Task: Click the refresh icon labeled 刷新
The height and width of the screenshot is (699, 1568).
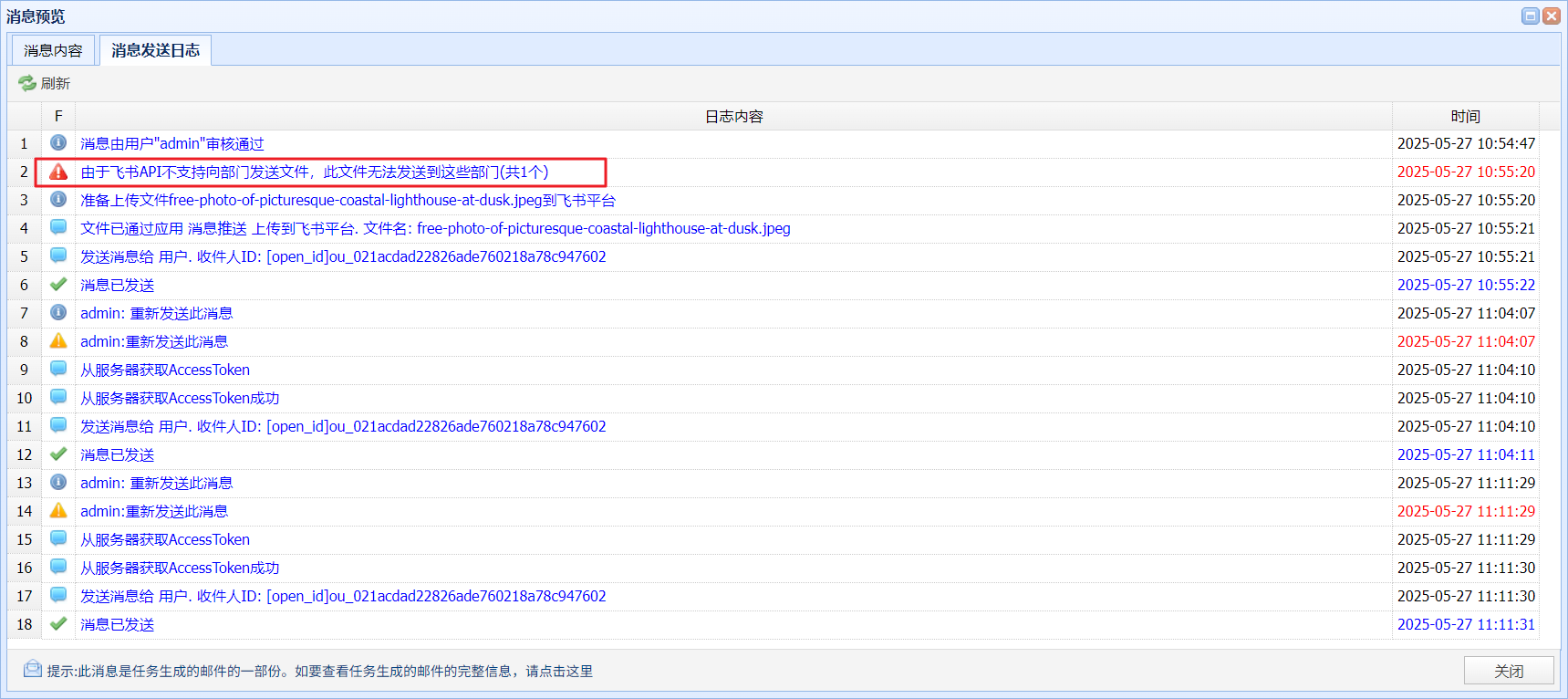Action: tap(27, 83)
